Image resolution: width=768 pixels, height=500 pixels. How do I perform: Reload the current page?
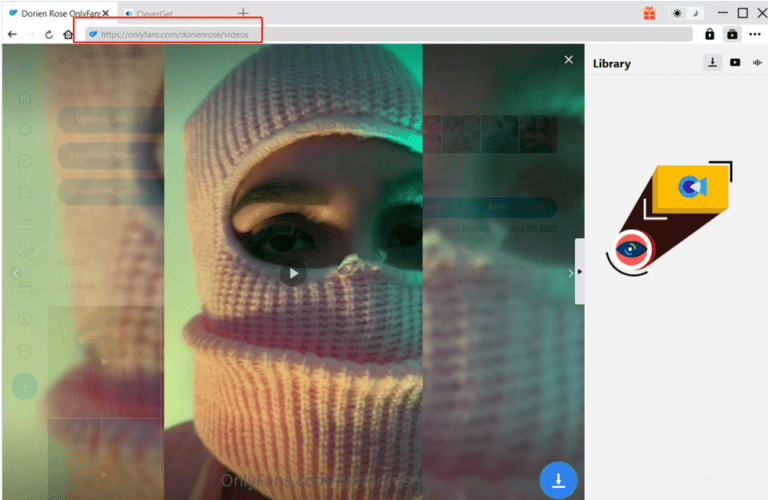coord(49,34)
